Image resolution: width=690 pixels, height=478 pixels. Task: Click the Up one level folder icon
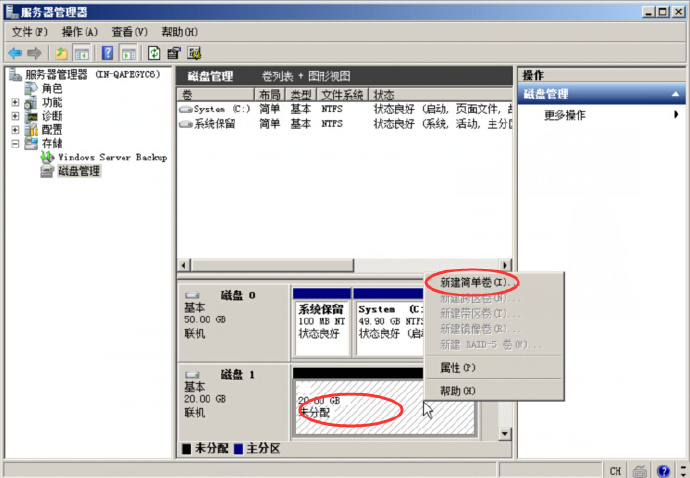tap(62, 53)
